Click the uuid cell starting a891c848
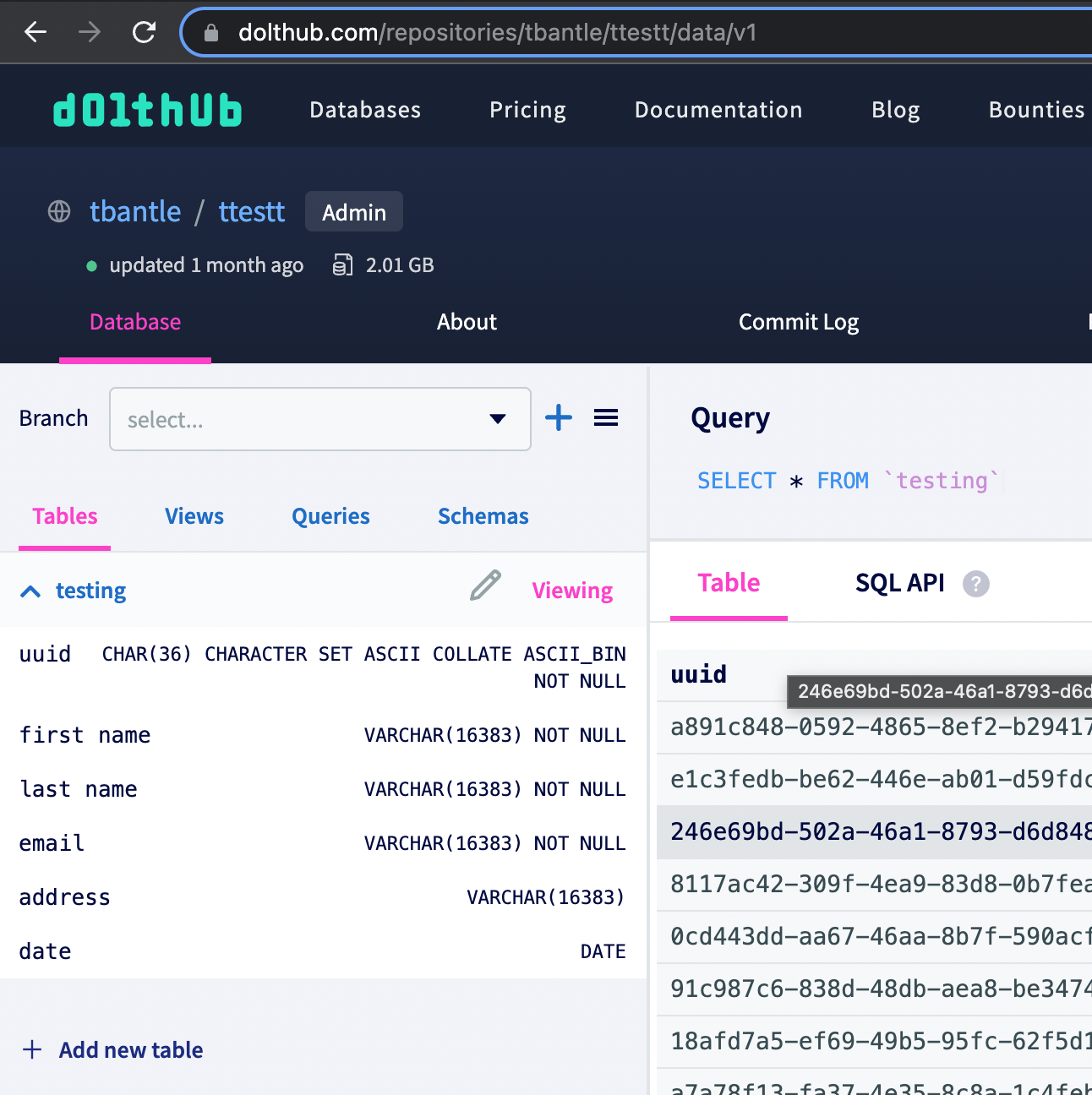 (881, 727)
